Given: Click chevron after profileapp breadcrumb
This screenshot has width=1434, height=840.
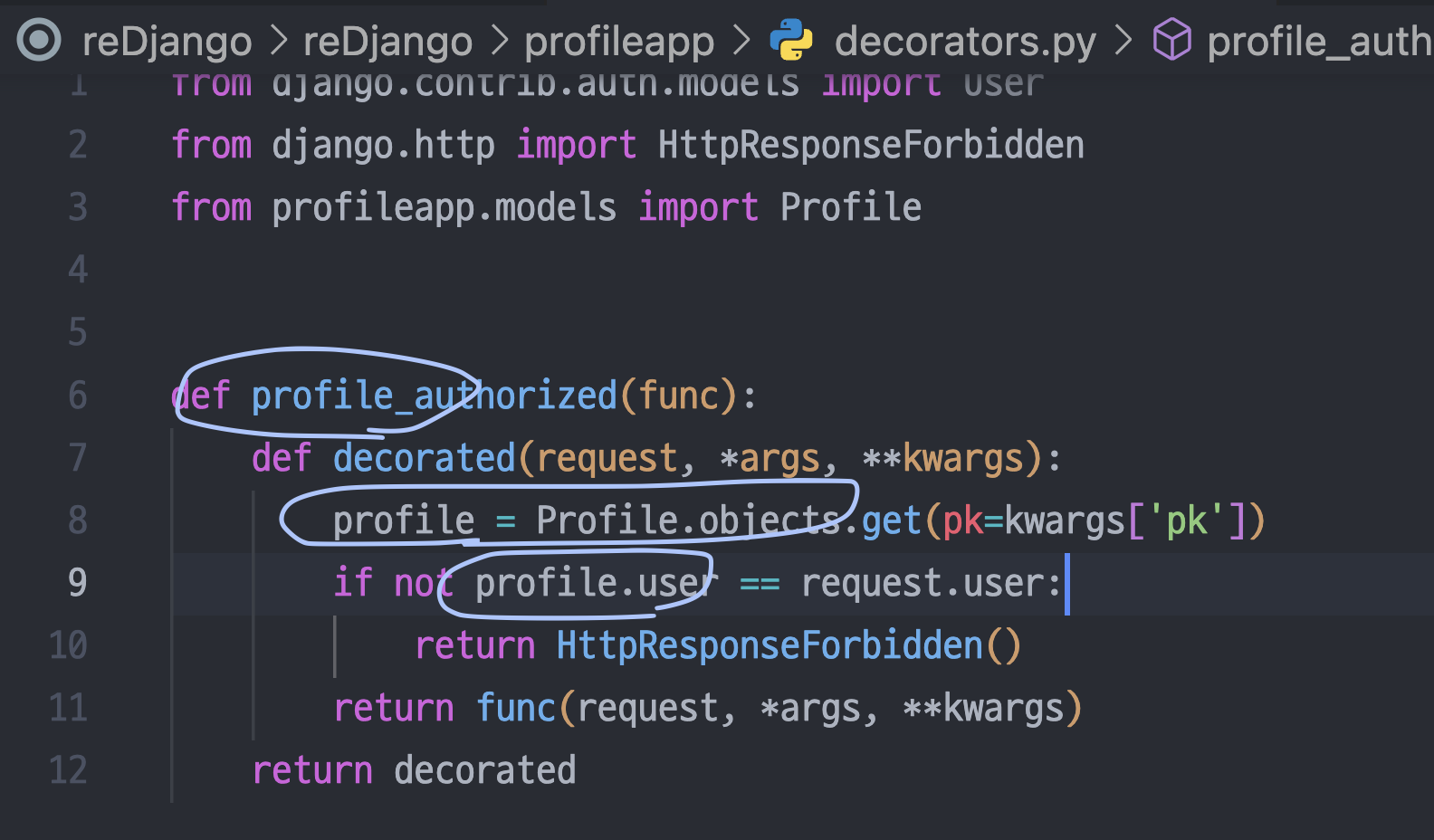Looking at the screenshot, I should point(741,41).
